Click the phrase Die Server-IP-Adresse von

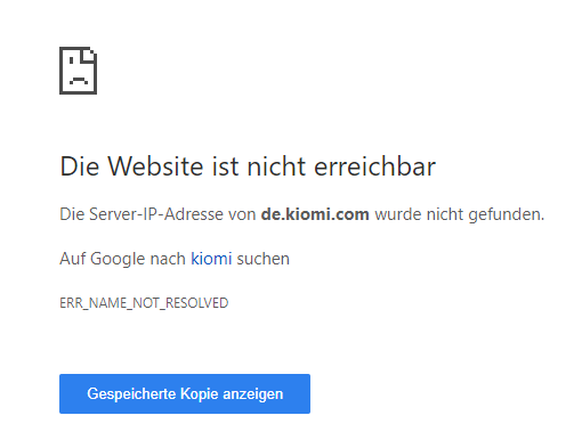coord(158,214)
